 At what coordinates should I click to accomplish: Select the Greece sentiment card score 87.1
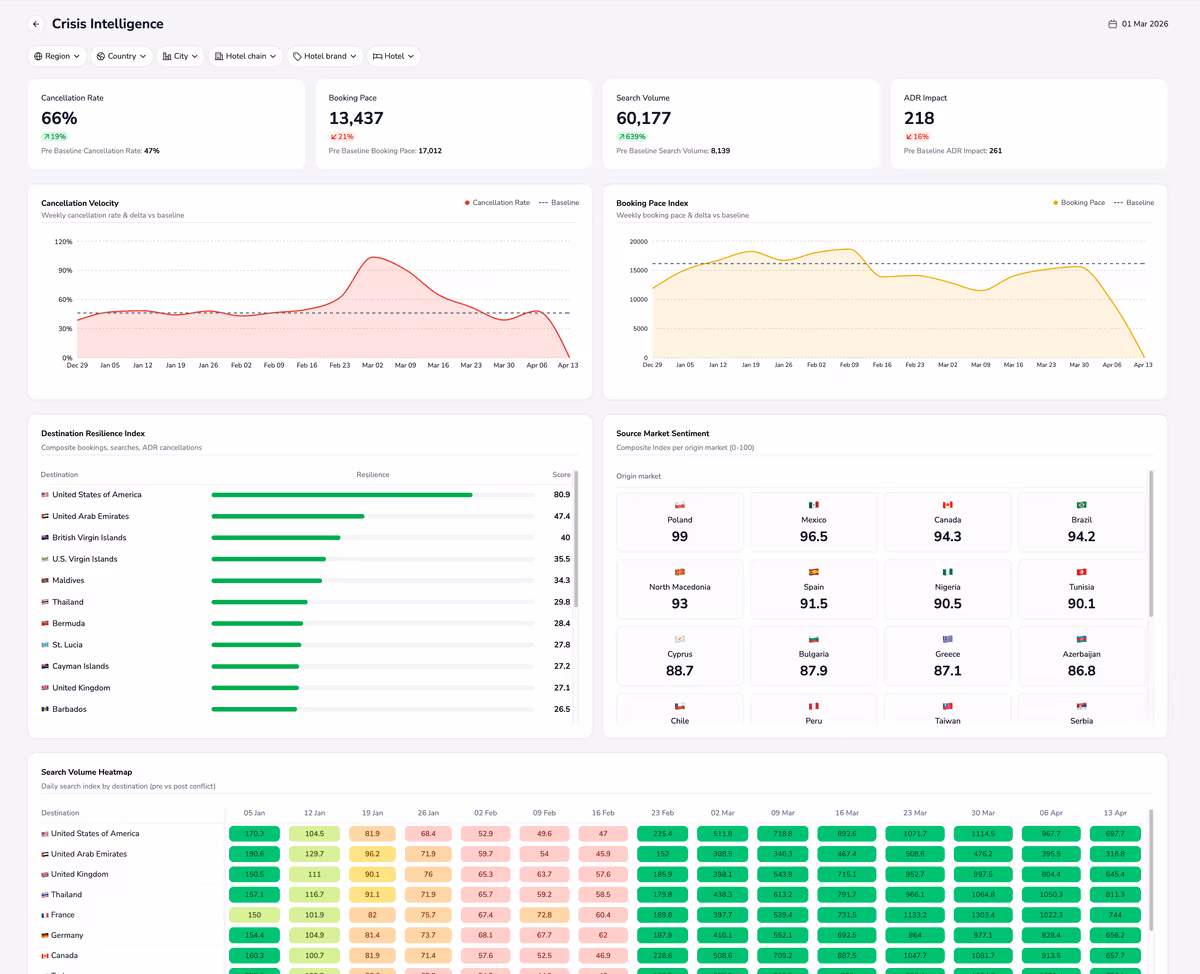[948, 656]
